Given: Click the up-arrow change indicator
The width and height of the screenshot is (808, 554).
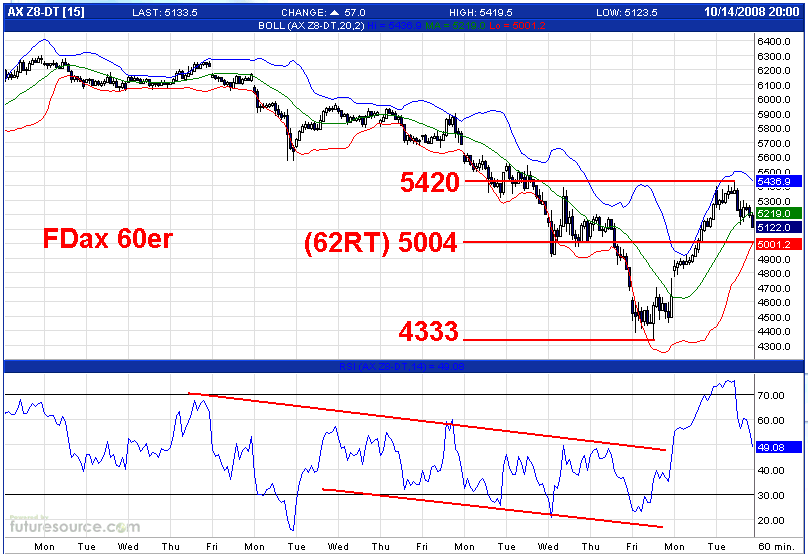Looking at the screenshot, I should tap(335, 12).
